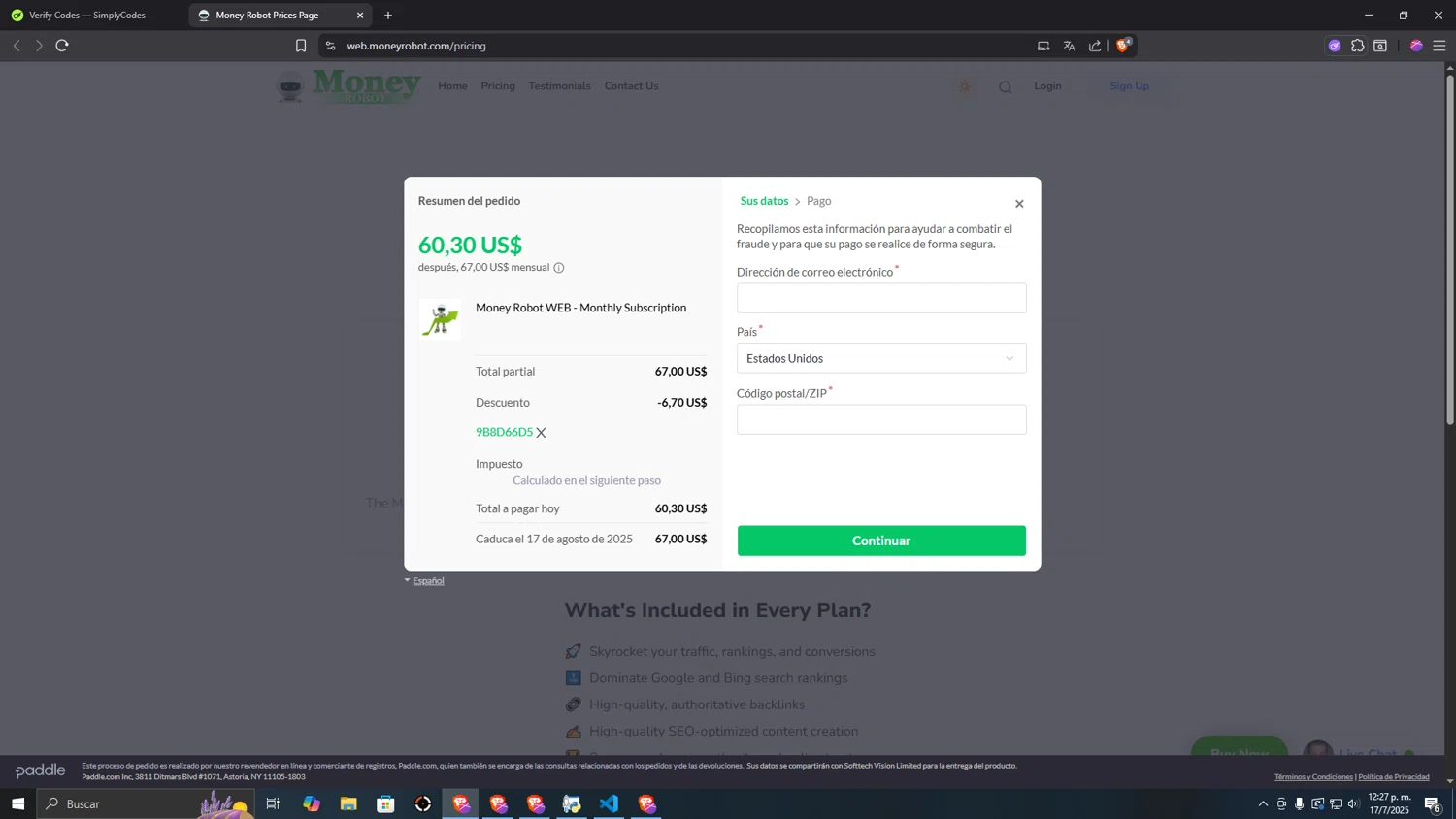Close the Money Robot Prices Page tab
Screen dimensions: 1456x819
click(360, 16)
